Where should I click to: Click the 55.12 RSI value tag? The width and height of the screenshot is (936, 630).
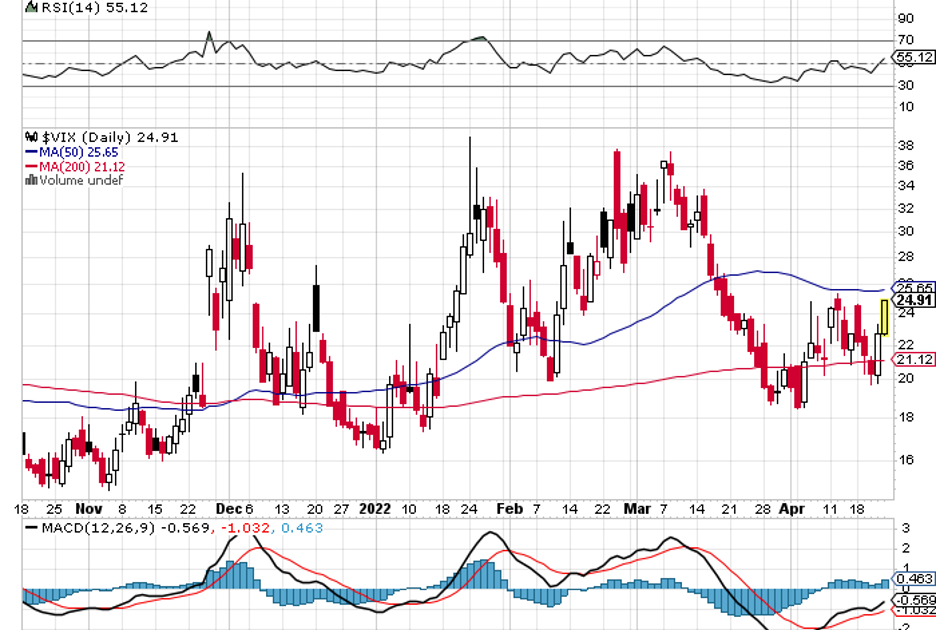pos(915,58)
